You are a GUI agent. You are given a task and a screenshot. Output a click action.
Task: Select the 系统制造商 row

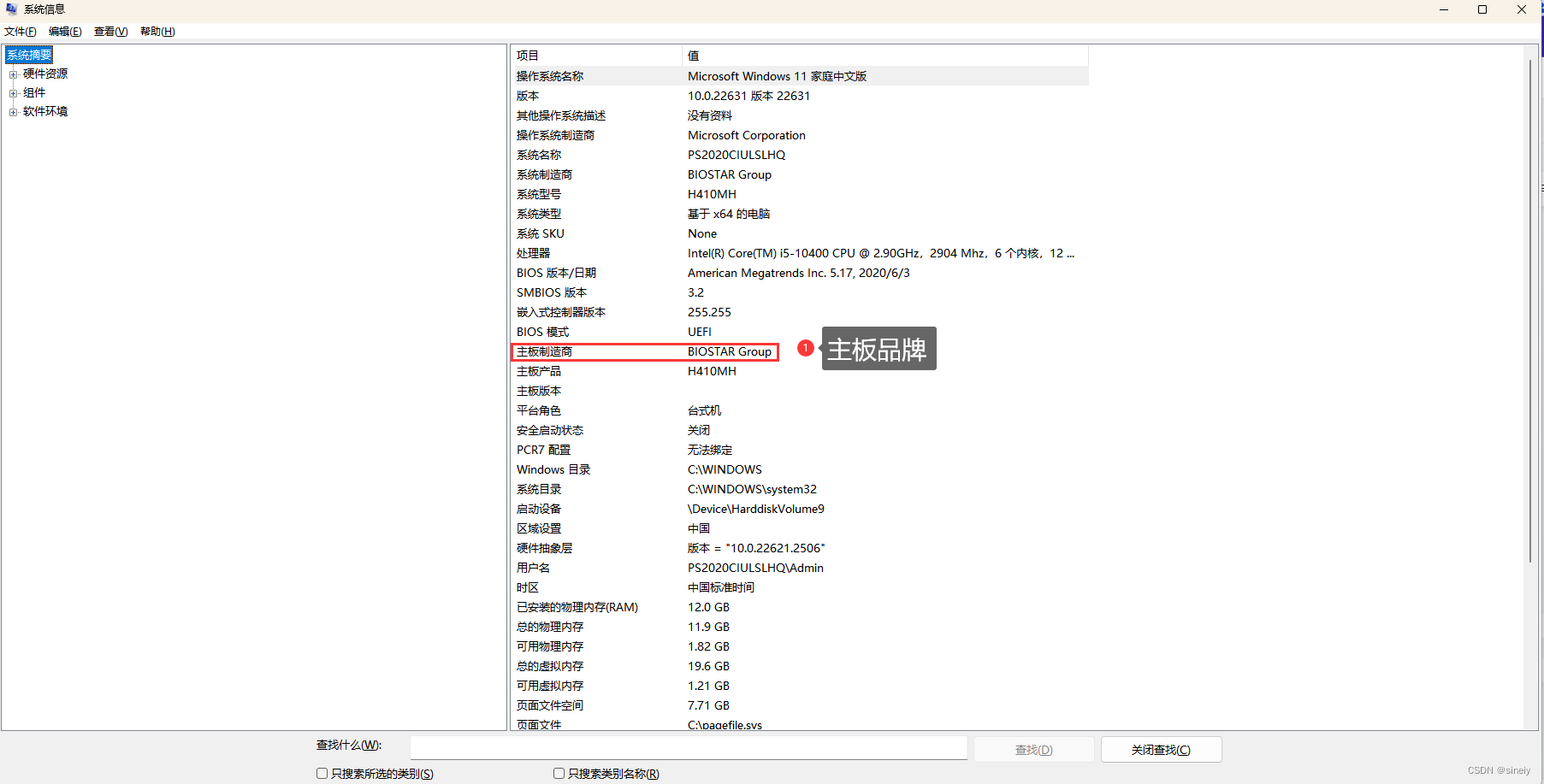[800, 174]
